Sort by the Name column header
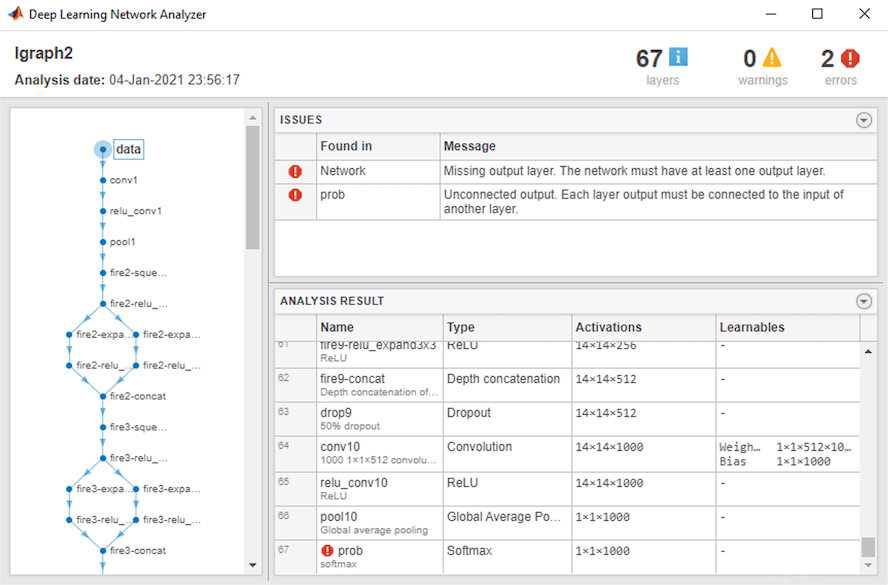 [x=378, y=327]
